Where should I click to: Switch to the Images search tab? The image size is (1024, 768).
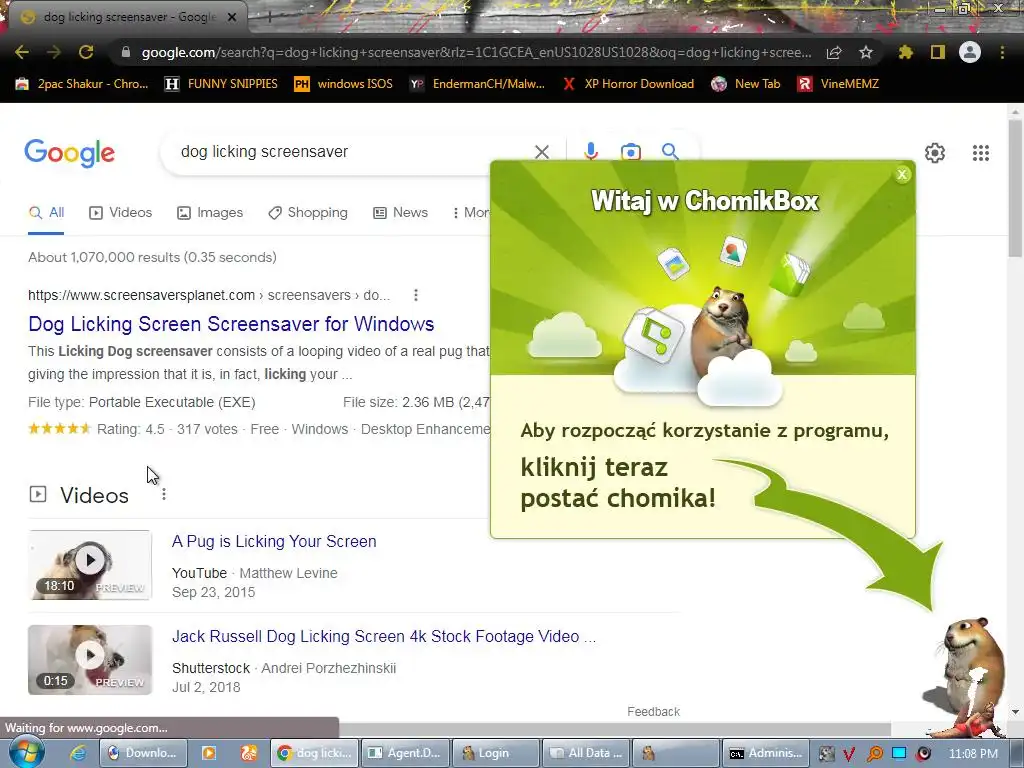click(x=210, y=213)
